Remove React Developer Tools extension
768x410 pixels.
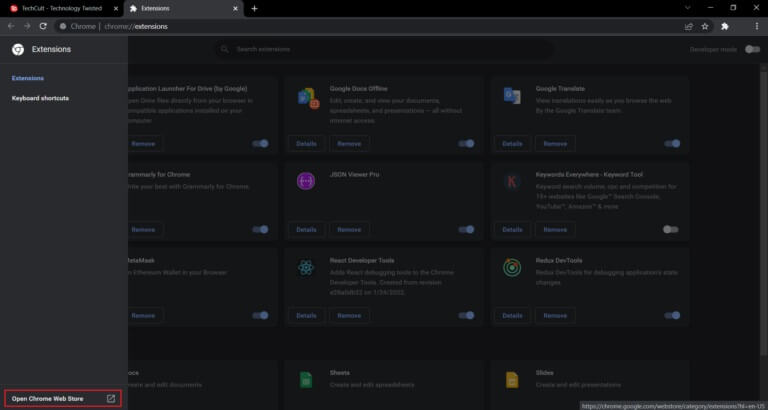pos(349,315)
